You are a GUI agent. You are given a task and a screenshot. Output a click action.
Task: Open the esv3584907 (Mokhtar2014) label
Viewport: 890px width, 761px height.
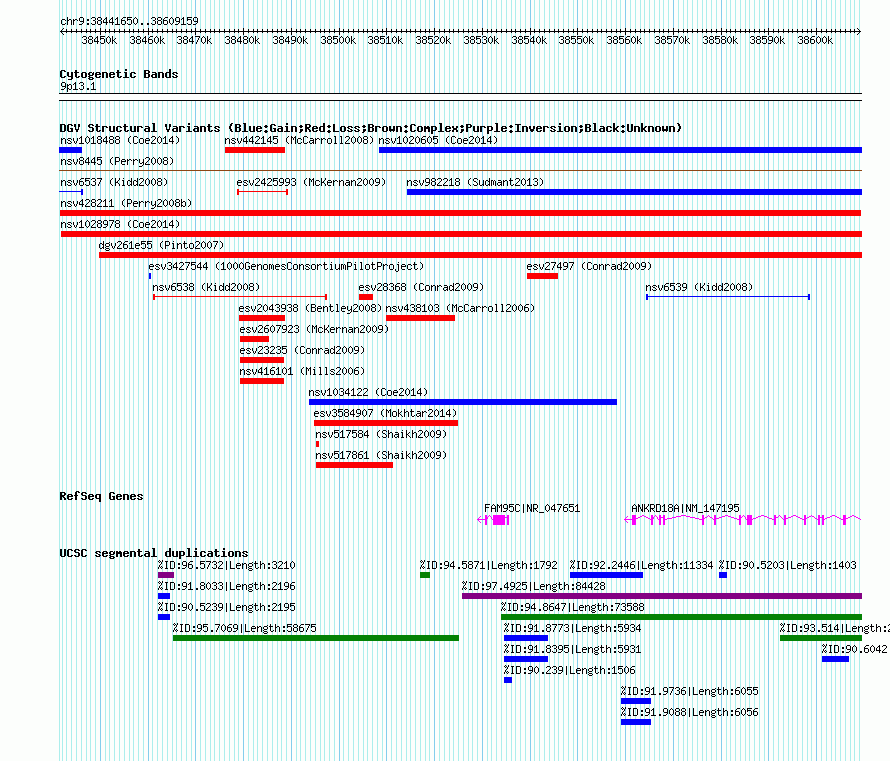pos(385,413)
